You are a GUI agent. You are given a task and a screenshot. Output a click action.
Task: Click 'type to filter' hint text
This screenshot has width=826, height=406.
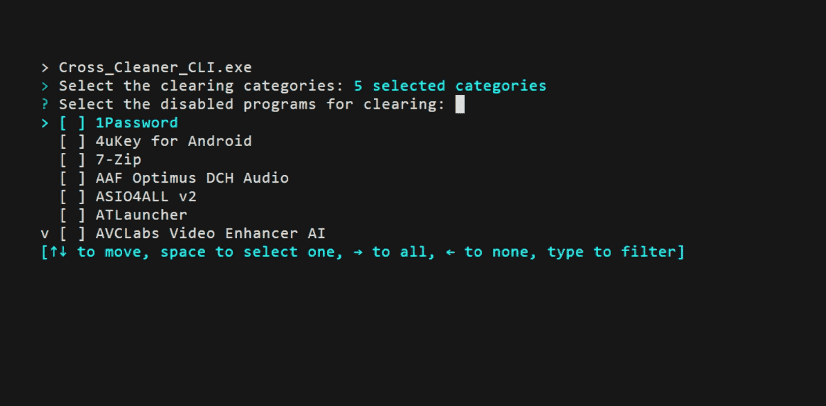pos(611,252)
